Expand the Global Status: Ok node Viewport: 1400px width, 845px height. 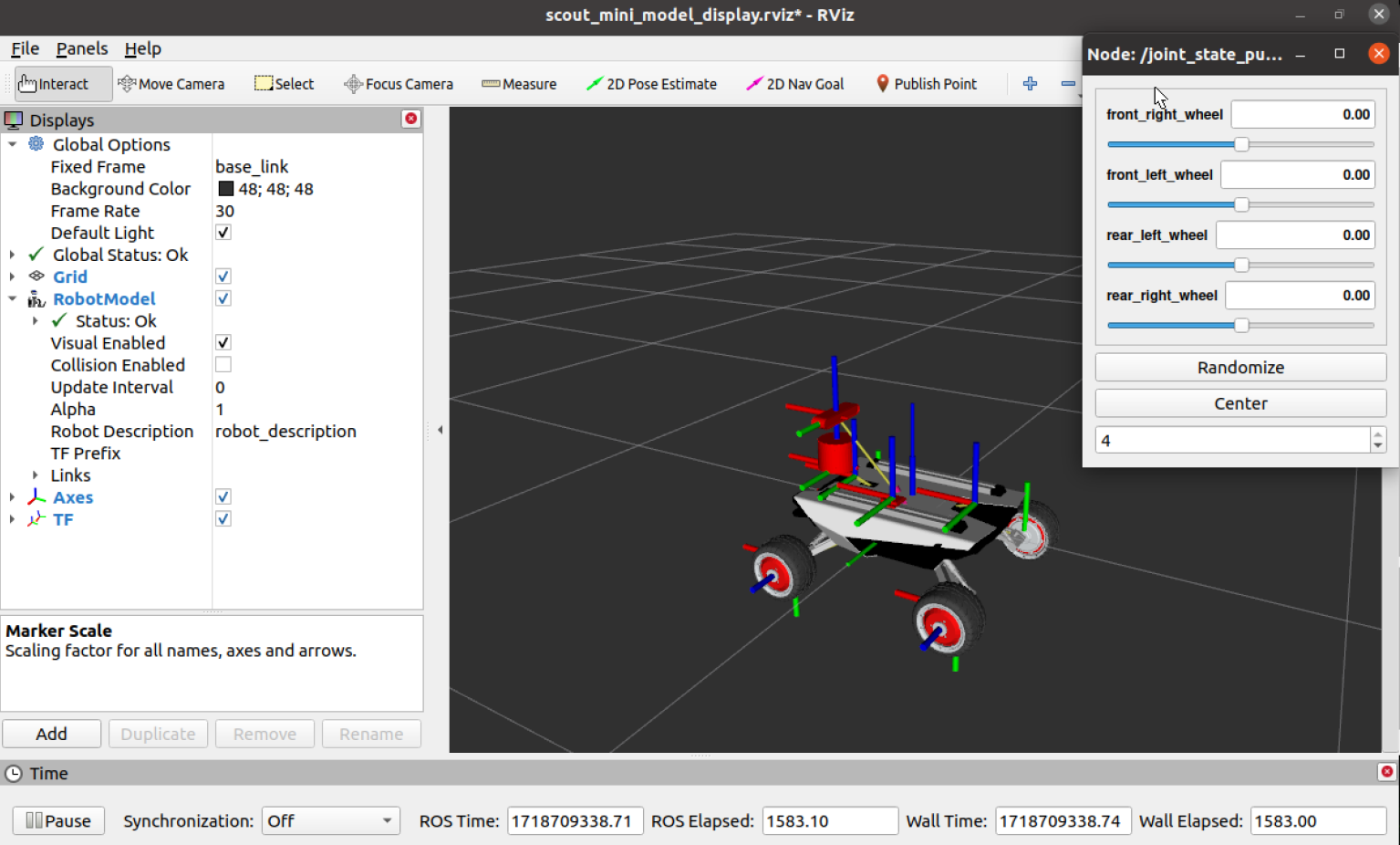(x=12, y=255)
